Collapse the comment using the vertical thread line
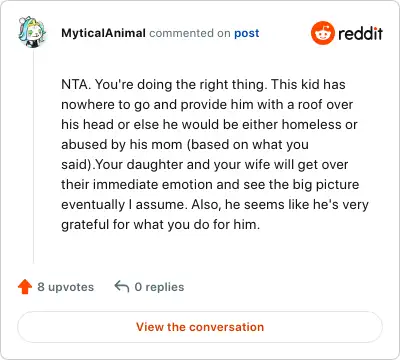The image size is (400, 360). pos(33,157)
